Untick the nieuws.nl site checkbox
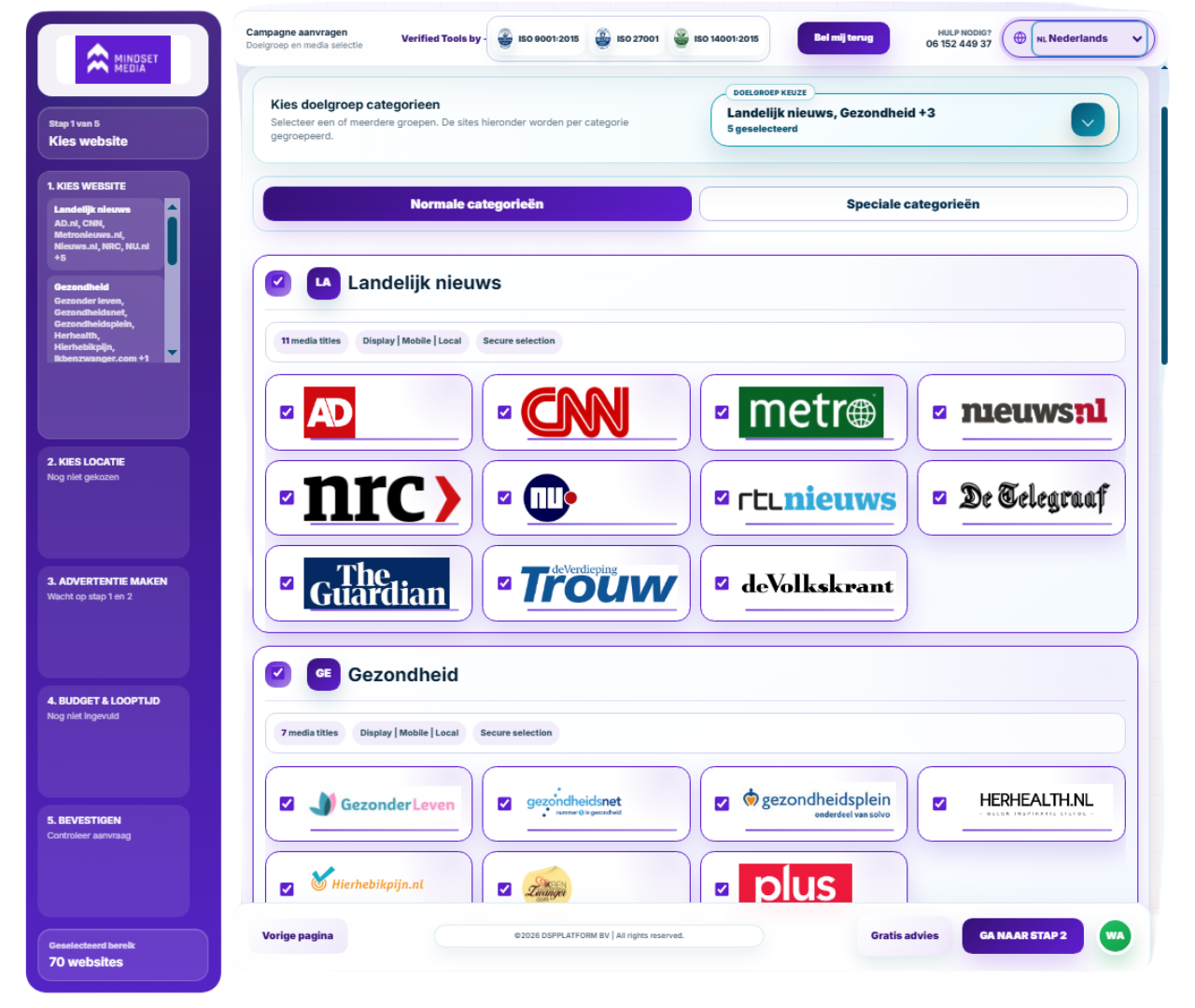 pos(939,413)
